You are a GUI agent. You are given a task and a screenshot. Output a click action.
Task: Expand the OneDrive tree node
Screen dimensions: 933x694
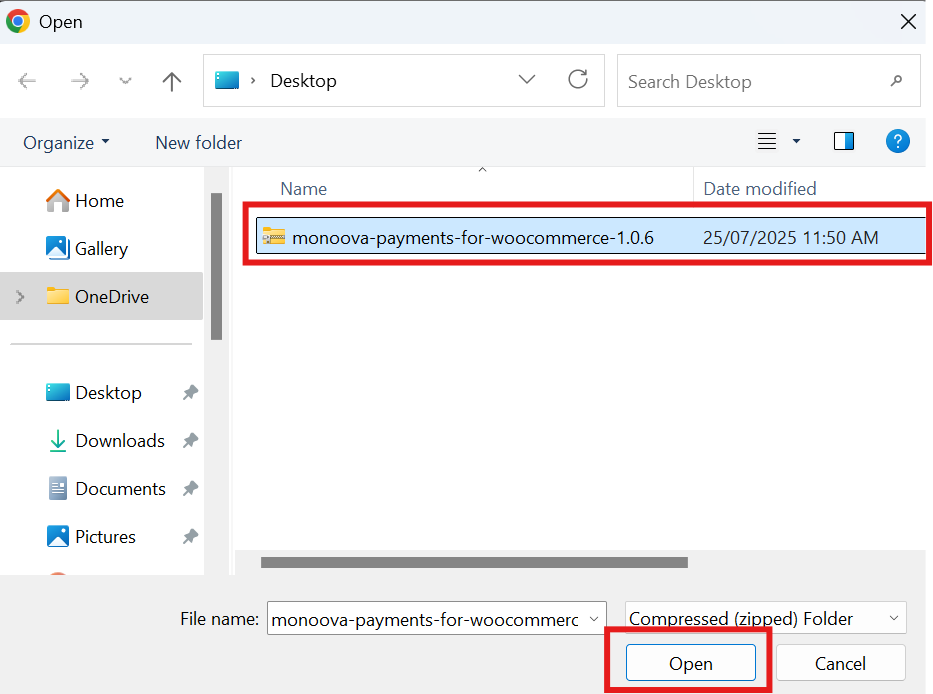point(20,296)
